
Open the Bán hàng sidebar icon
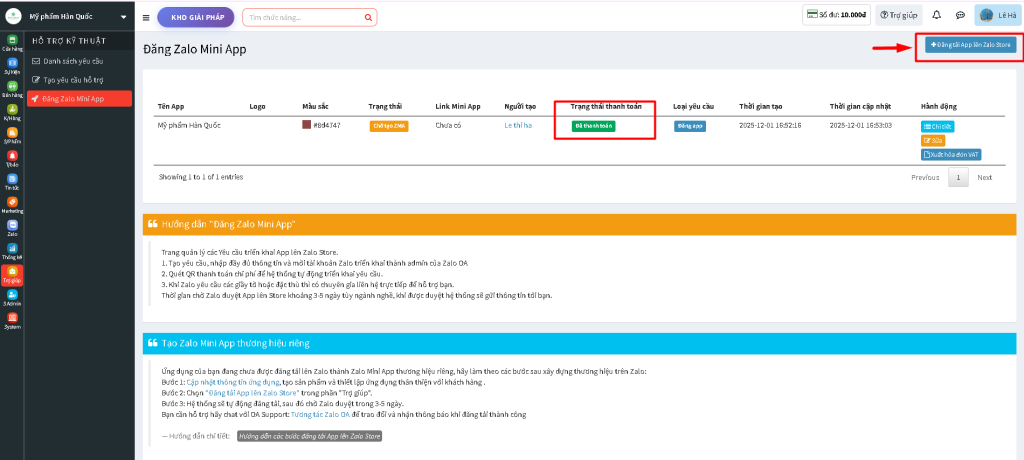pos(12,90)
